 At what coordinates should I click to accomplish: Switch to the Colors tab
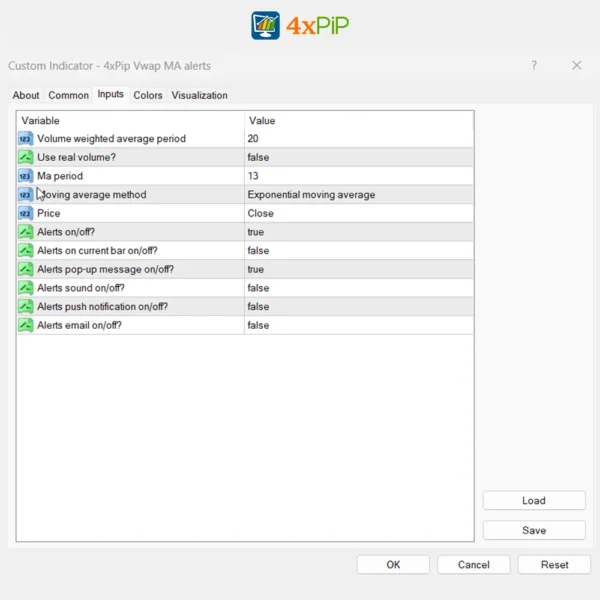[x=148, y=96]
